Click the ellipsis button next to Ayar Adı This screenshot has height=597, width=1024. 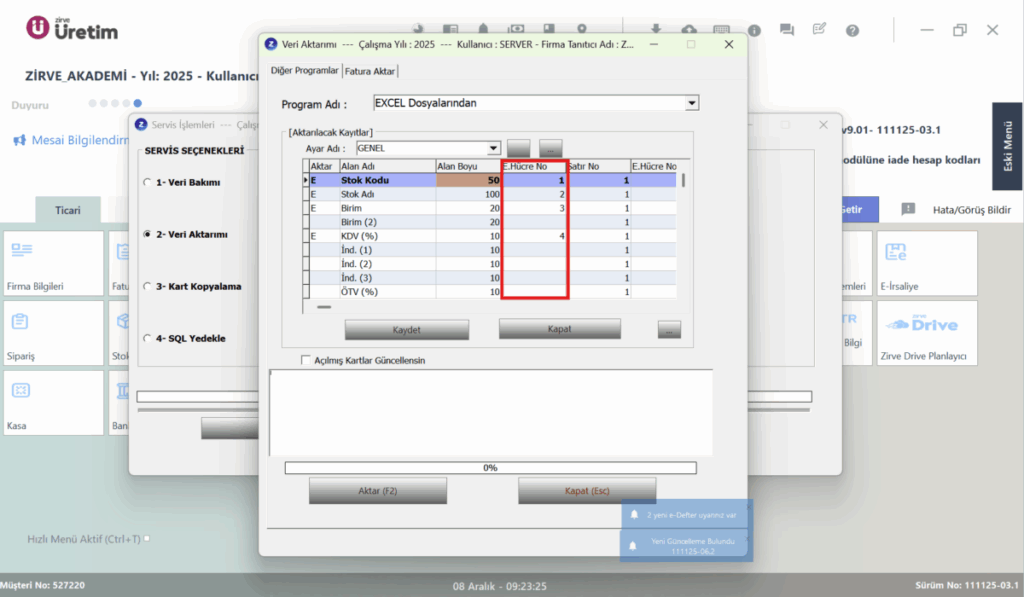pyautogui.click(x=551, y=148)
